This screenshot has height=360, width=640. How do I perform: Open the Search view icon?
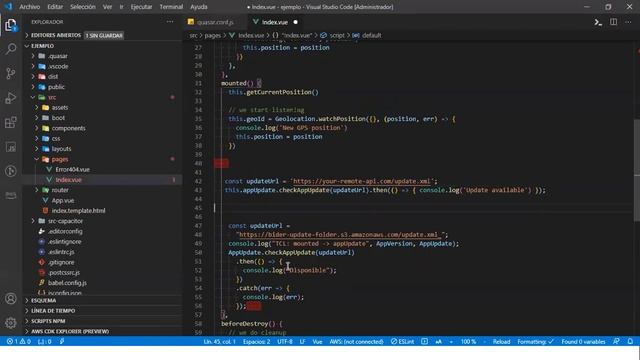11,49
